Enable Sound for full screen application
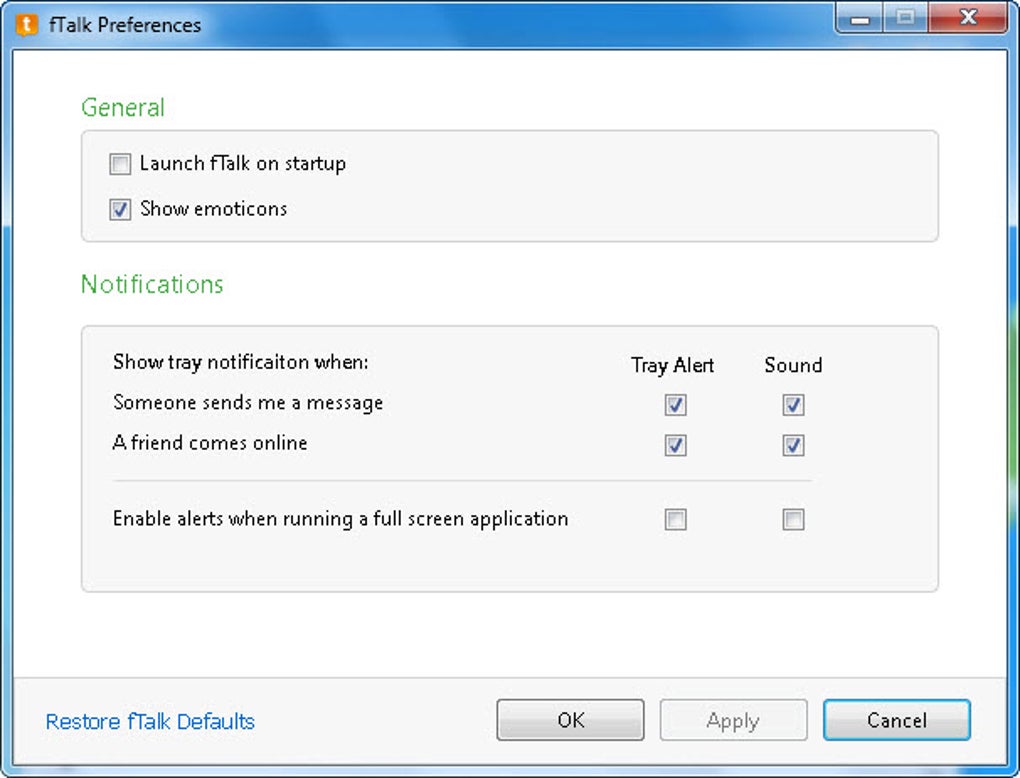Viewport: 1020px width, 778px height. tap(793, 520)
